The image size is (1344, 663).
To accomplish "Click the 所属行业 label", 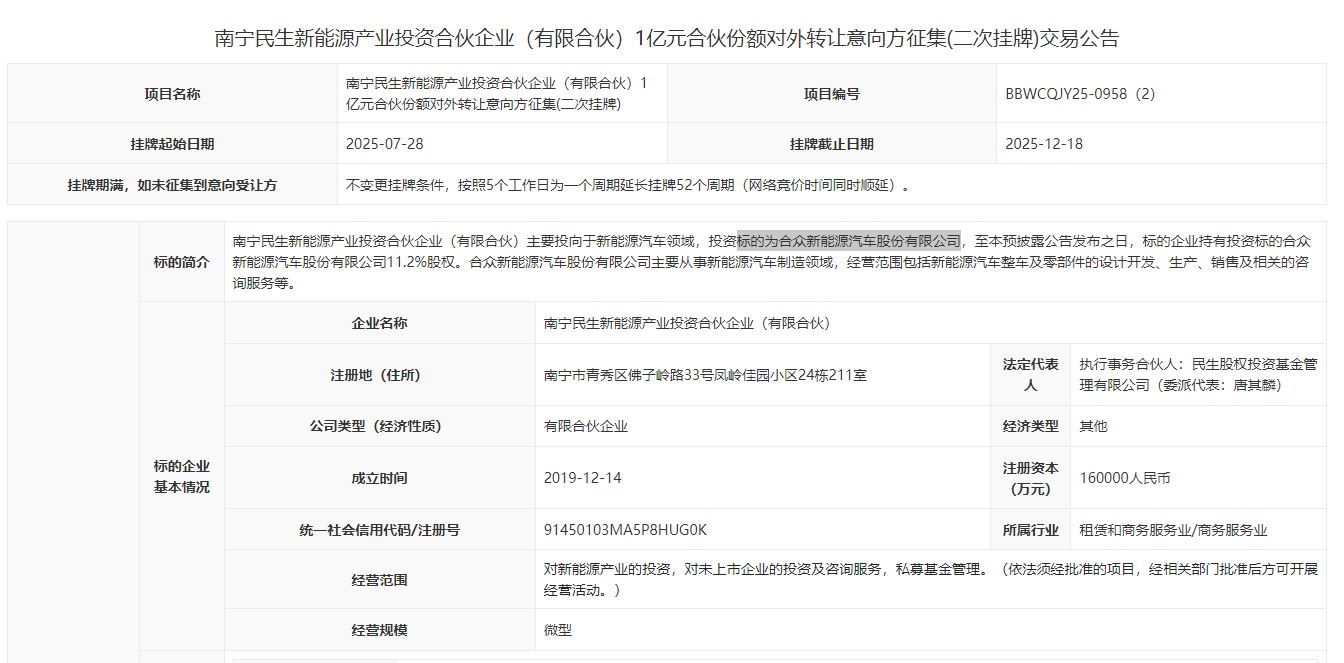I will (x=1031, y=530).
